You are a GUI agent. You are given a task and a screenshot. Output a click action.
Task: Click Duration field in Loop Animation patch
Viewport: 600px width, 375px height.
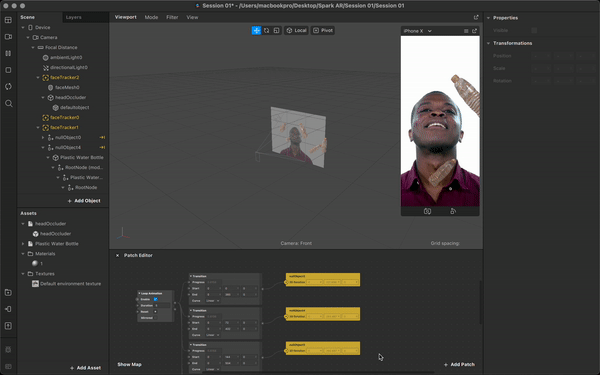pos(162,305)
